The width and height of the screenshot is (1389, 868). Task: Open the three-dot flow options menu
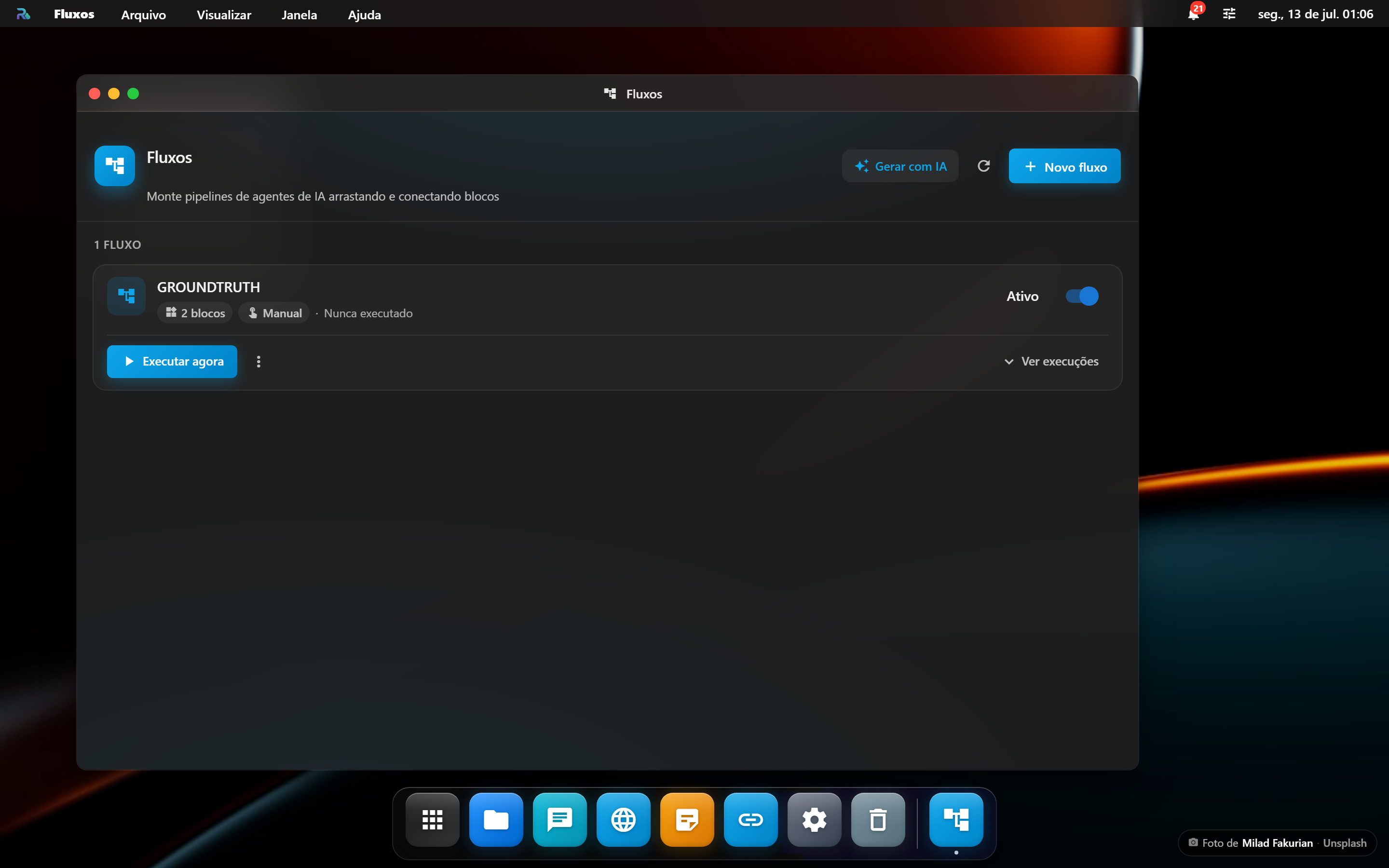259,362
